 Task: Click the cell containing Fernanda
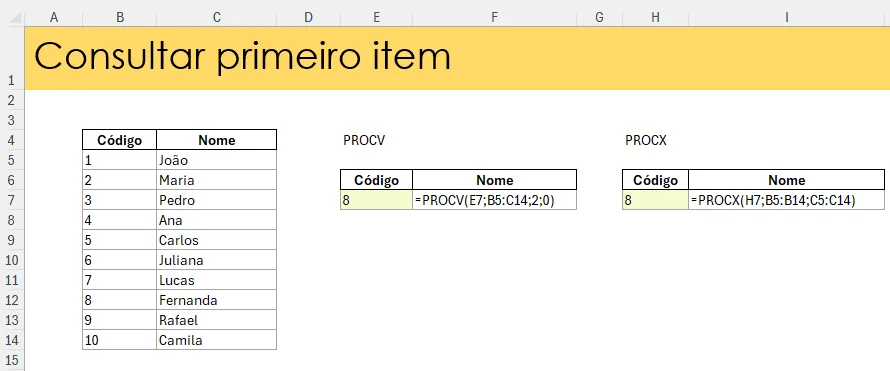click(216, 300)
